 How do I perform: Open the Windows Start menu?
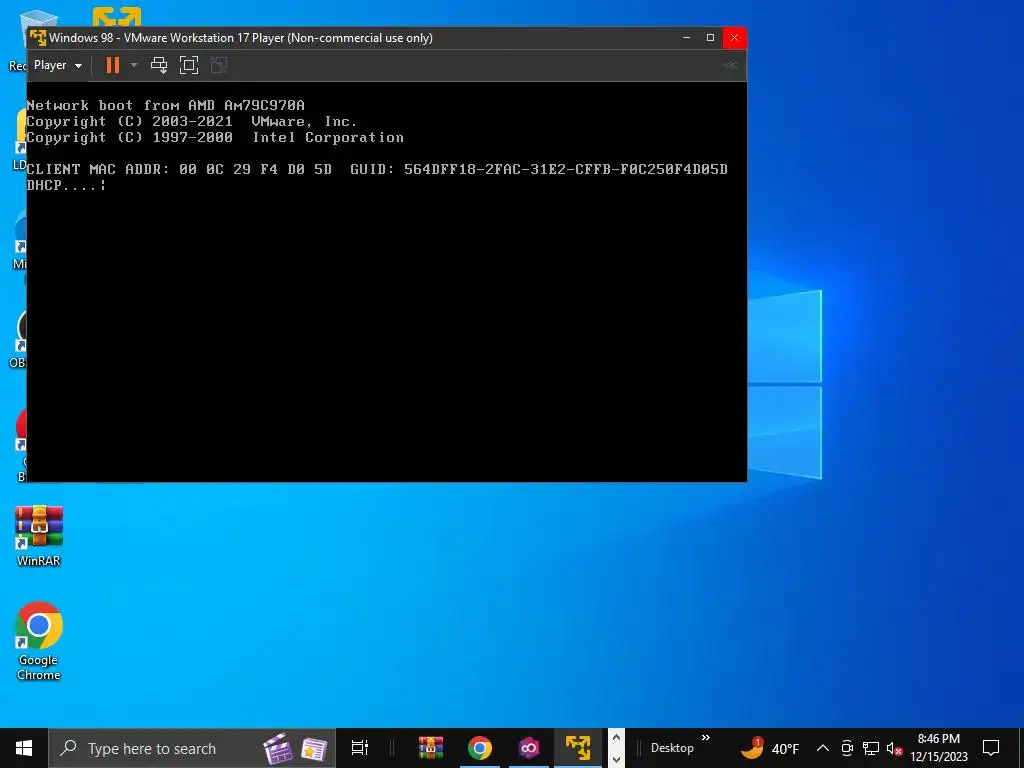(24, 748)
